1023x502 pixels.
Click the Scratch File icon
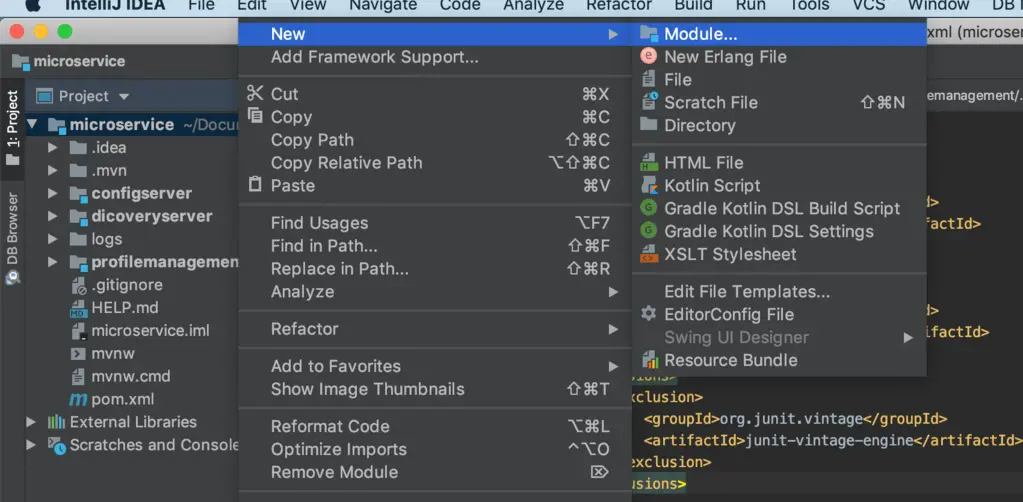649,102
